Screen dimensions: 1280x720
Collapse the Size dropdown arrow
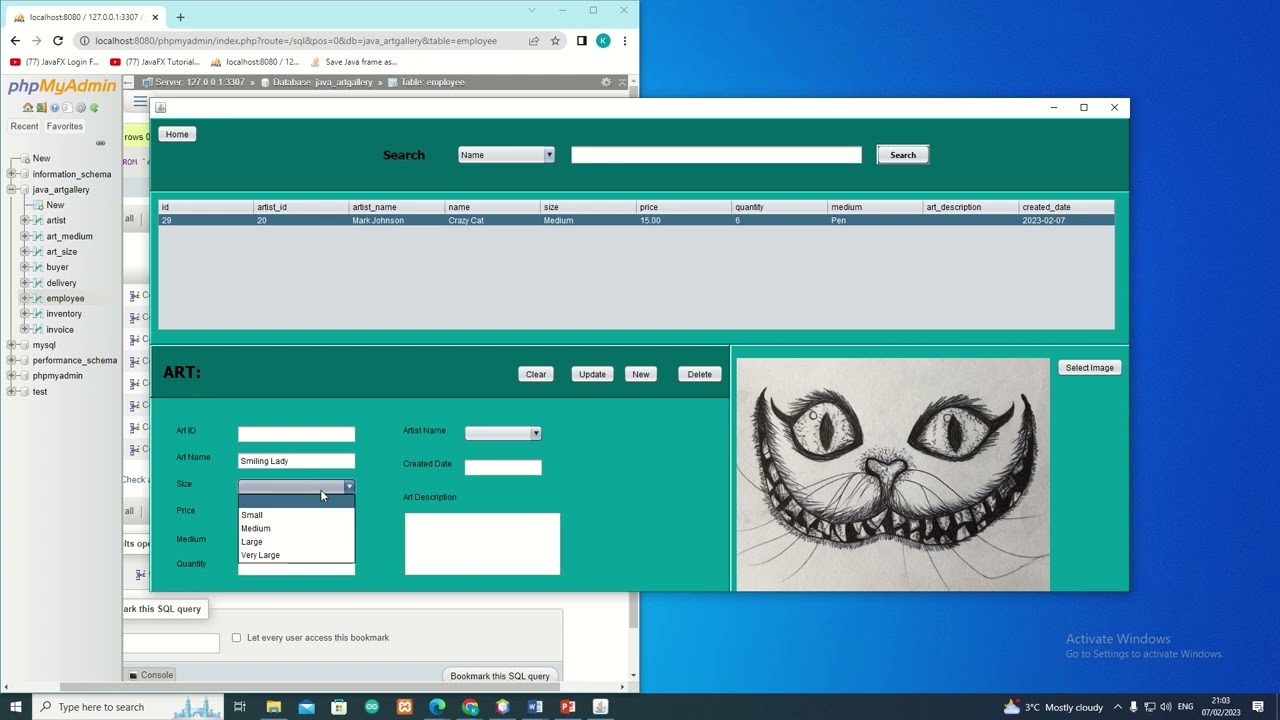pos(348,487)
